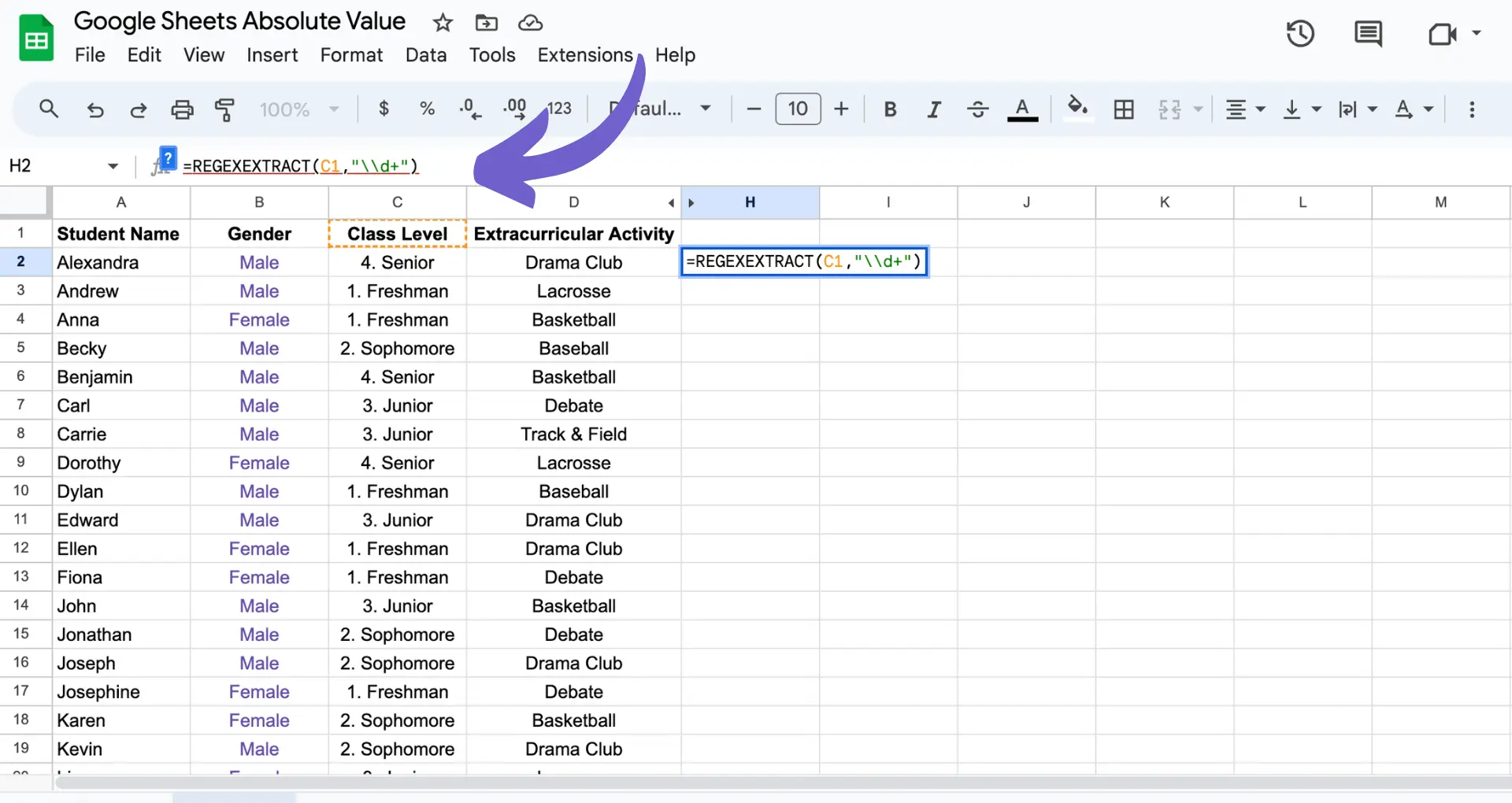Screen dimensions: 1512x803
Task: Open the View menu
Action: pyautogui.click(x=204, y=55)
